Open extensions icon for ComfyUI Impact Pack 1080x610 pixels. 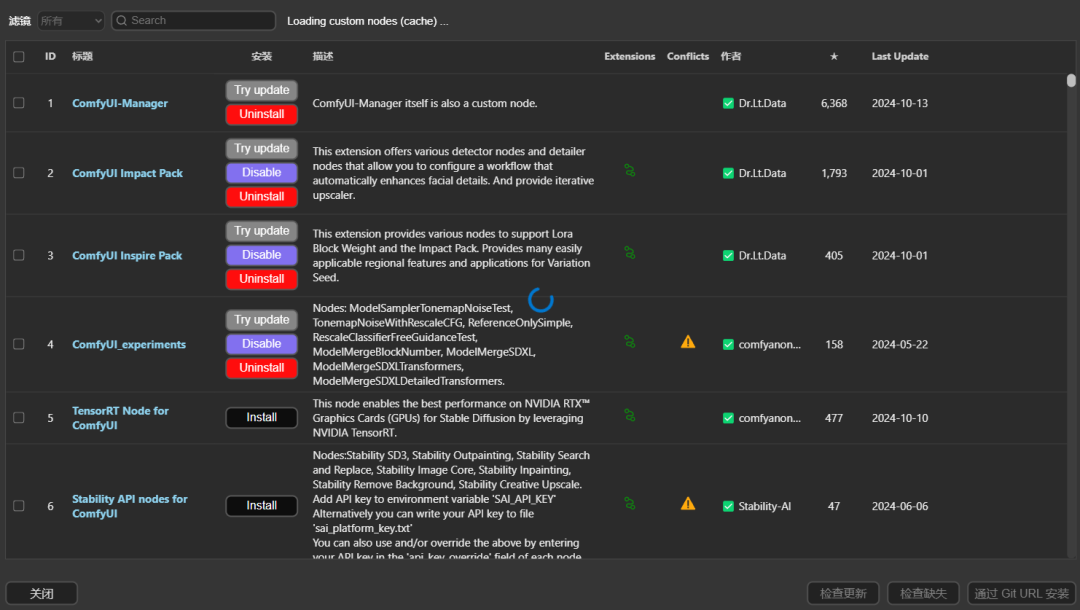click(630, 170)
